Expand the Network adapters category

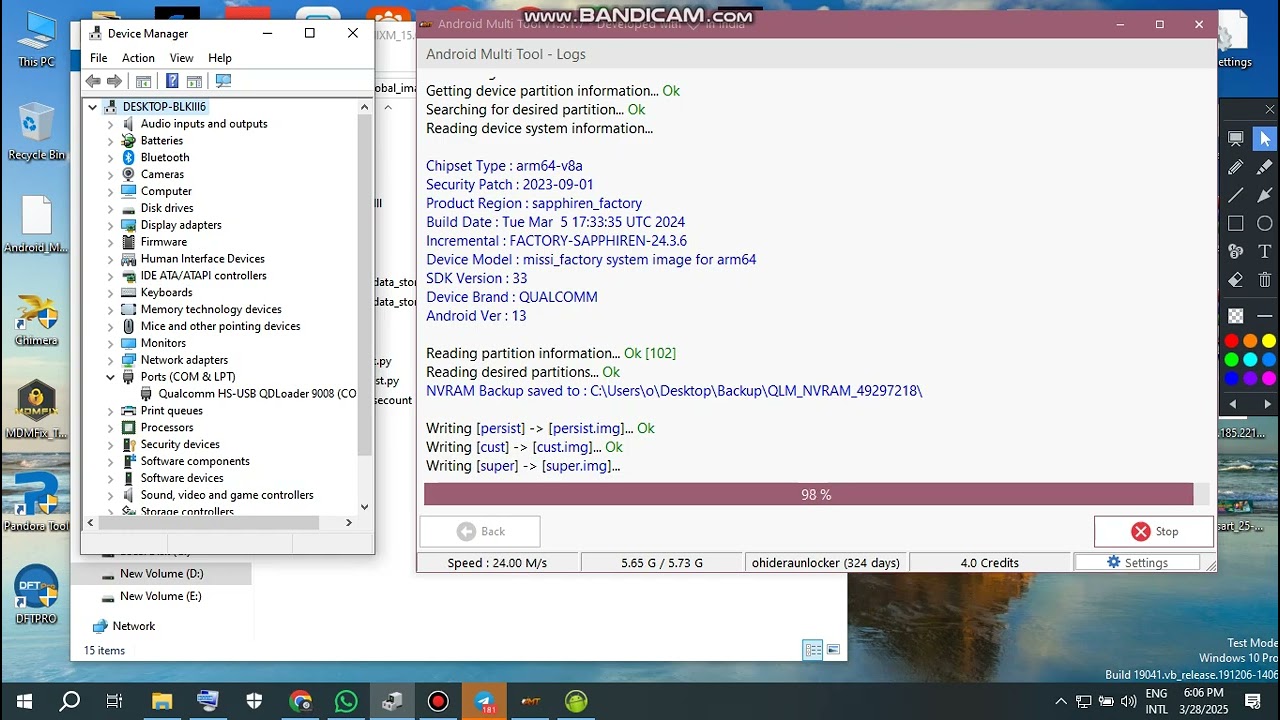pyautogui.click(x=110, y=360)
